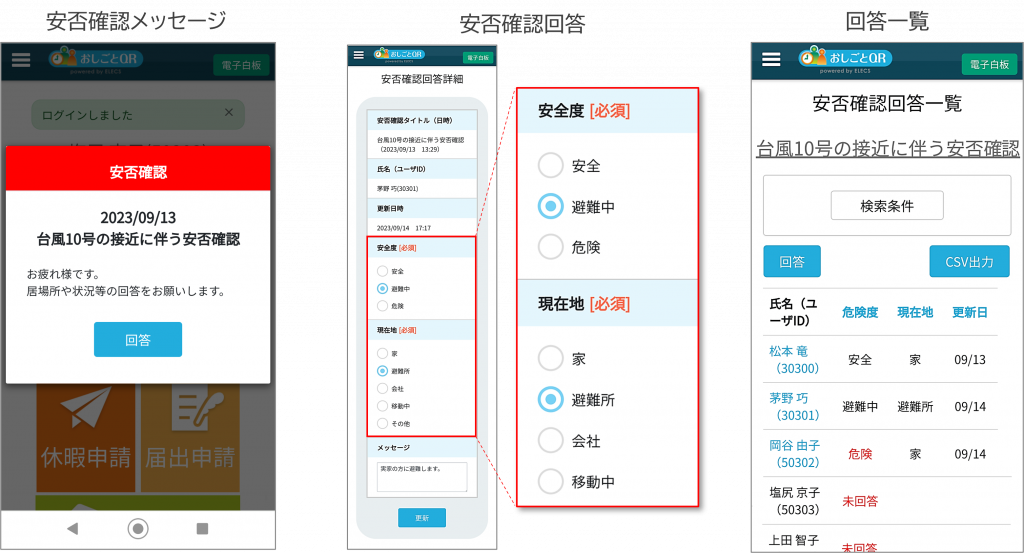Viewport: 1024px width, 553px height.
Task: Tap the 届出申請 document tile
Action: point(190,436)
